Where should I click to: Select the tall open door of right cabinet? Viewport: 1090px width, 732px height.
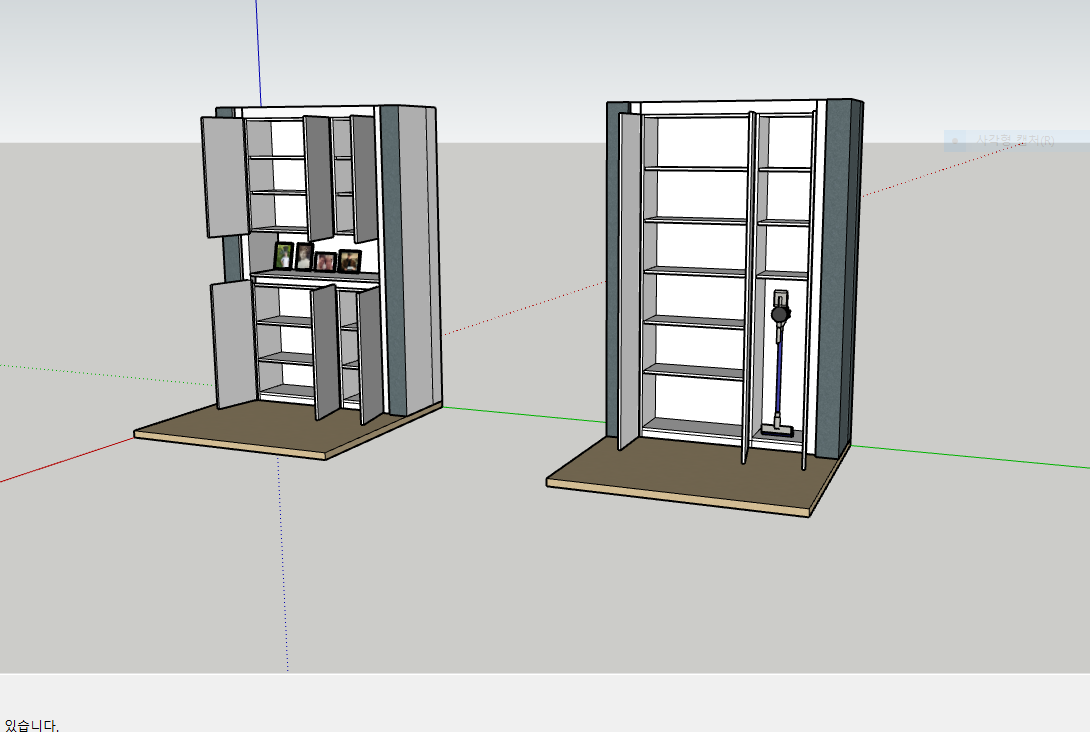pyautogui.click(x=629, y=280)
